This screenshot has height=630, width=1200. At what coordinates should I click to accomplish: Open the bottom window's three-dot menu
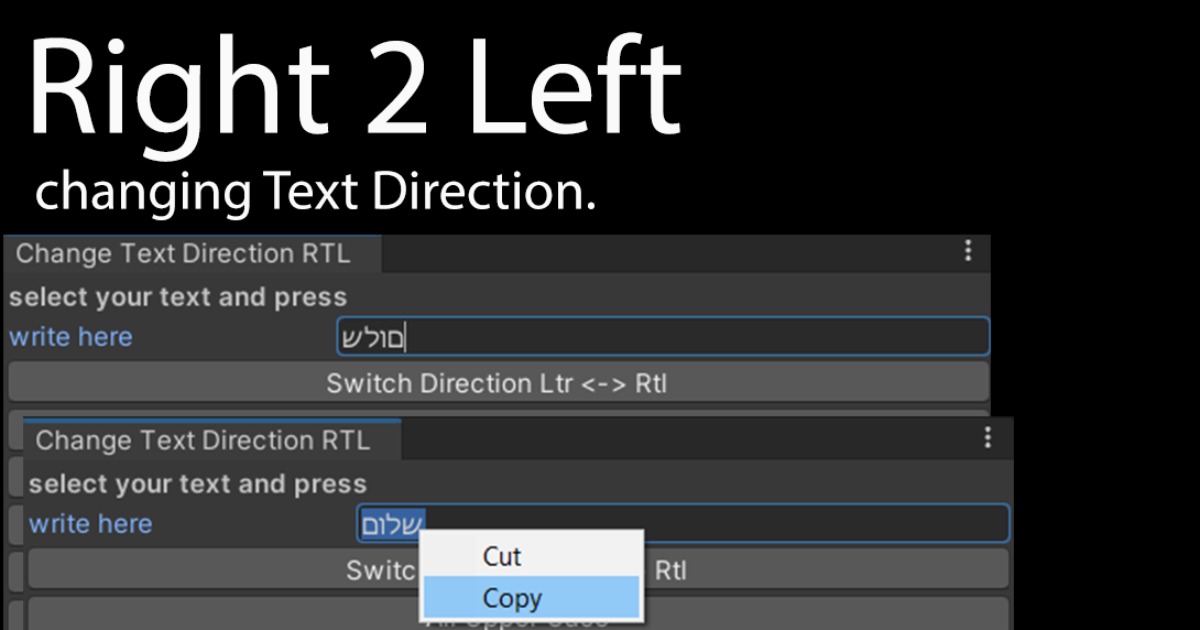987,438
